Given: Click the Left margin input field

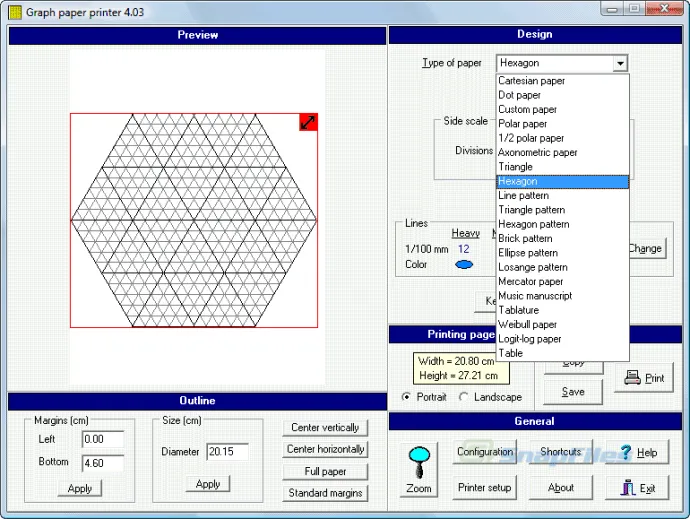Looking at the screenshot, I should pyautogui.click(x=103, y=439).
